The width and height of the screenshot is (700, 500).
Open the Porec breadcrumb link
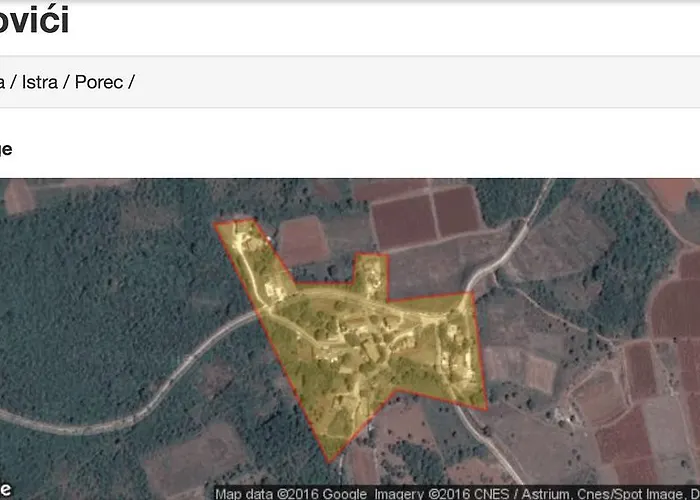(x=100, y=82)
